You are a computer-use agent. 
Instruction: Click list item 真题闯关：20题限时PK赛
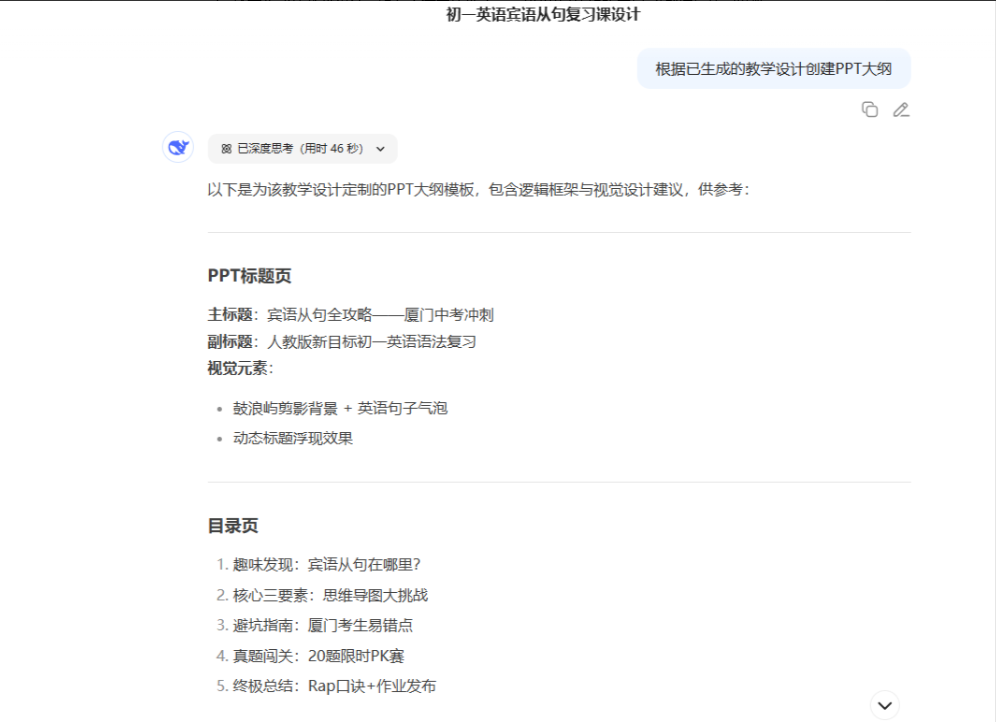click(x=318, y=656)
